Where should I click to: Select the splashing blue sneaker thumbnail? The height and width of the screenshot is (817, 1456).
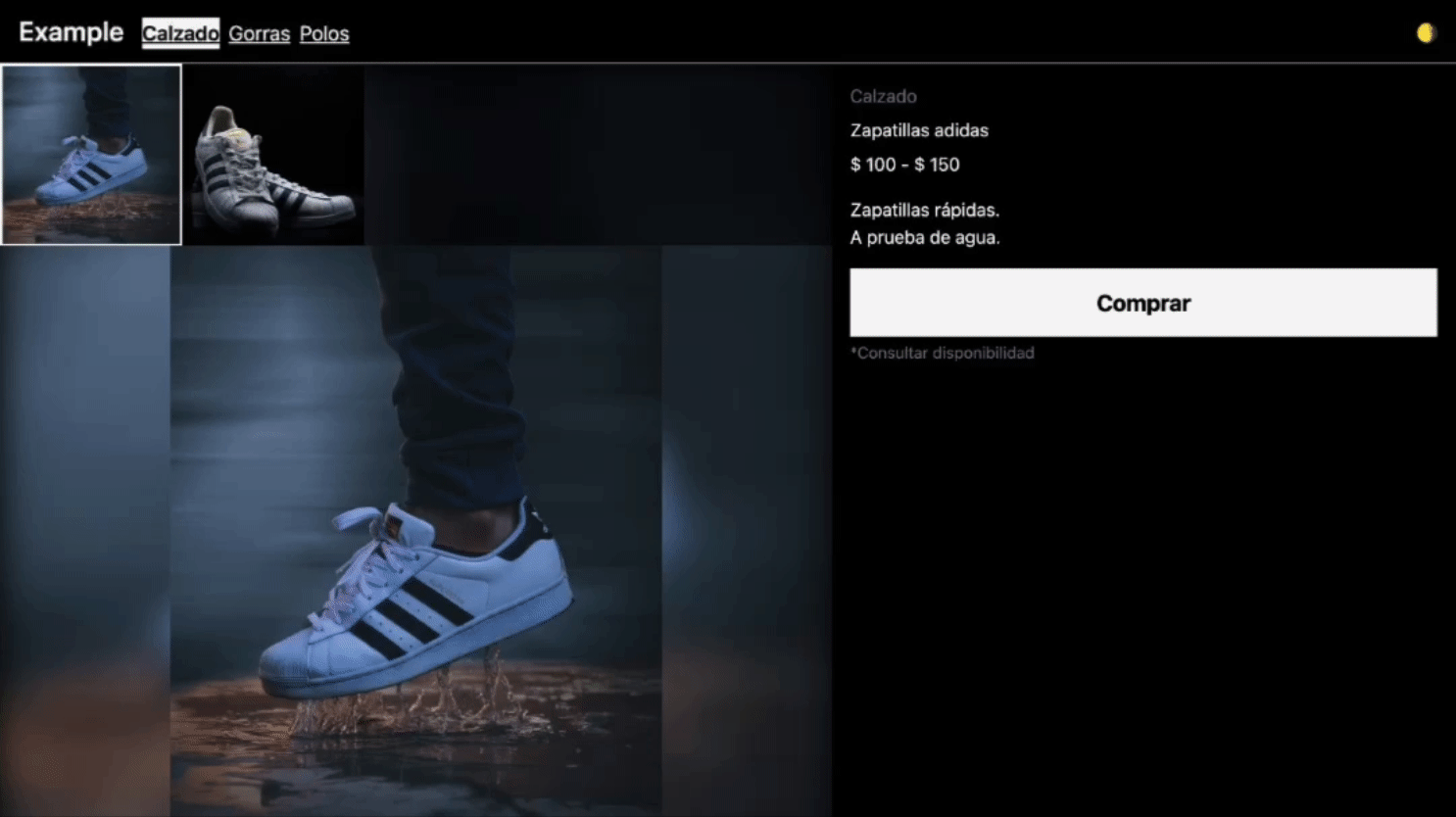pos(91,155)
